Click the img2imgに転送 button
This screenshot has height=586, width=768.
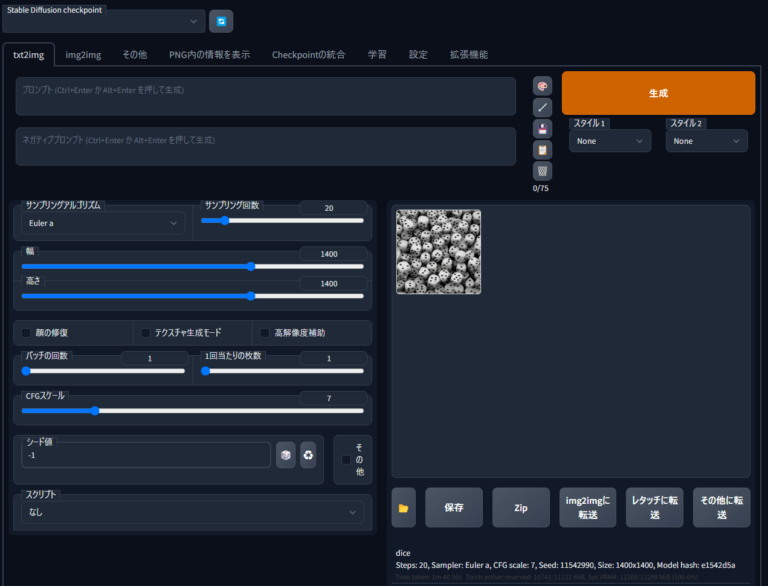point(588,508)
